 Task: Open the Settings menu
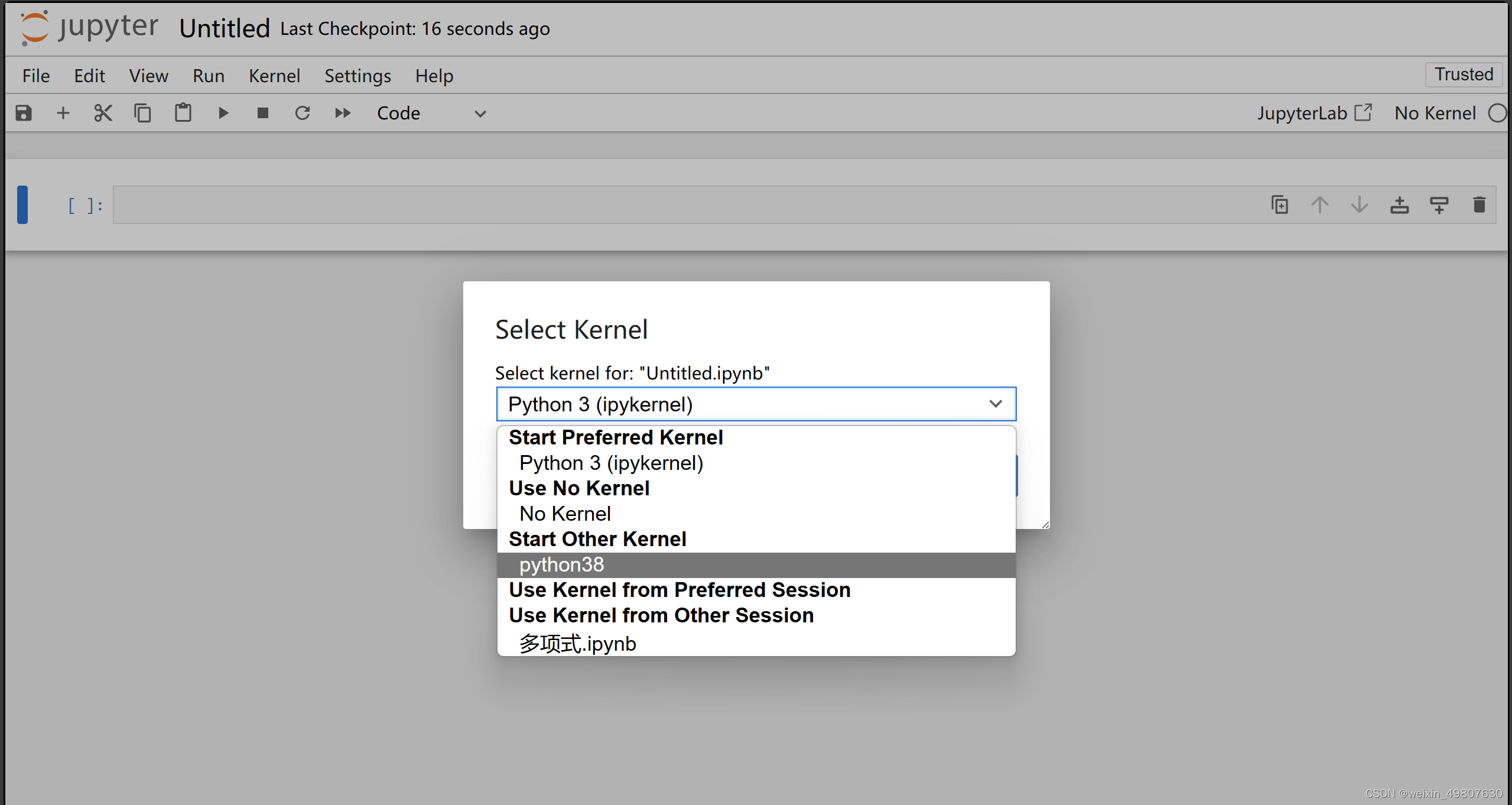pyautogui.click(x=357, y=76)
